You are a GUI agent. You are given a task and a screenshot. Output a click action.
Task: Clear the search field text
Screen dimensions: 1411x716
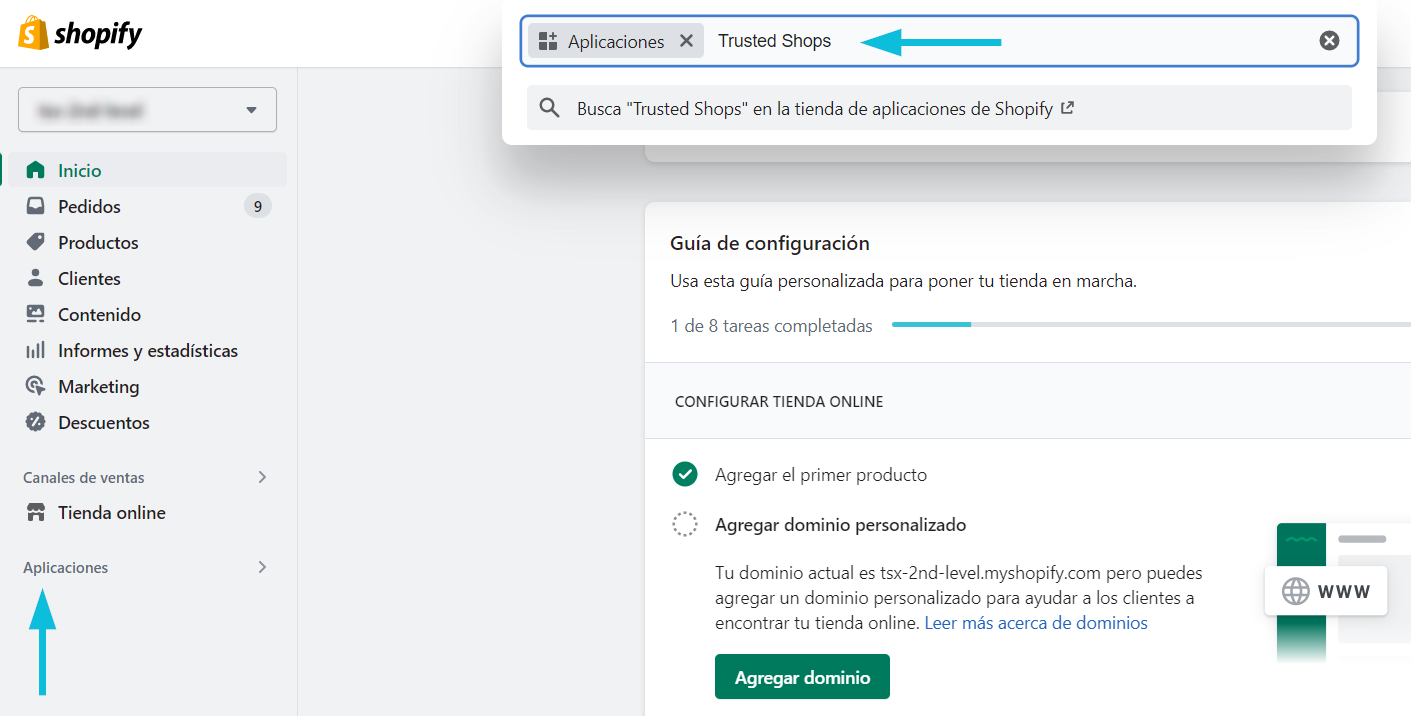coord(1329,41)
